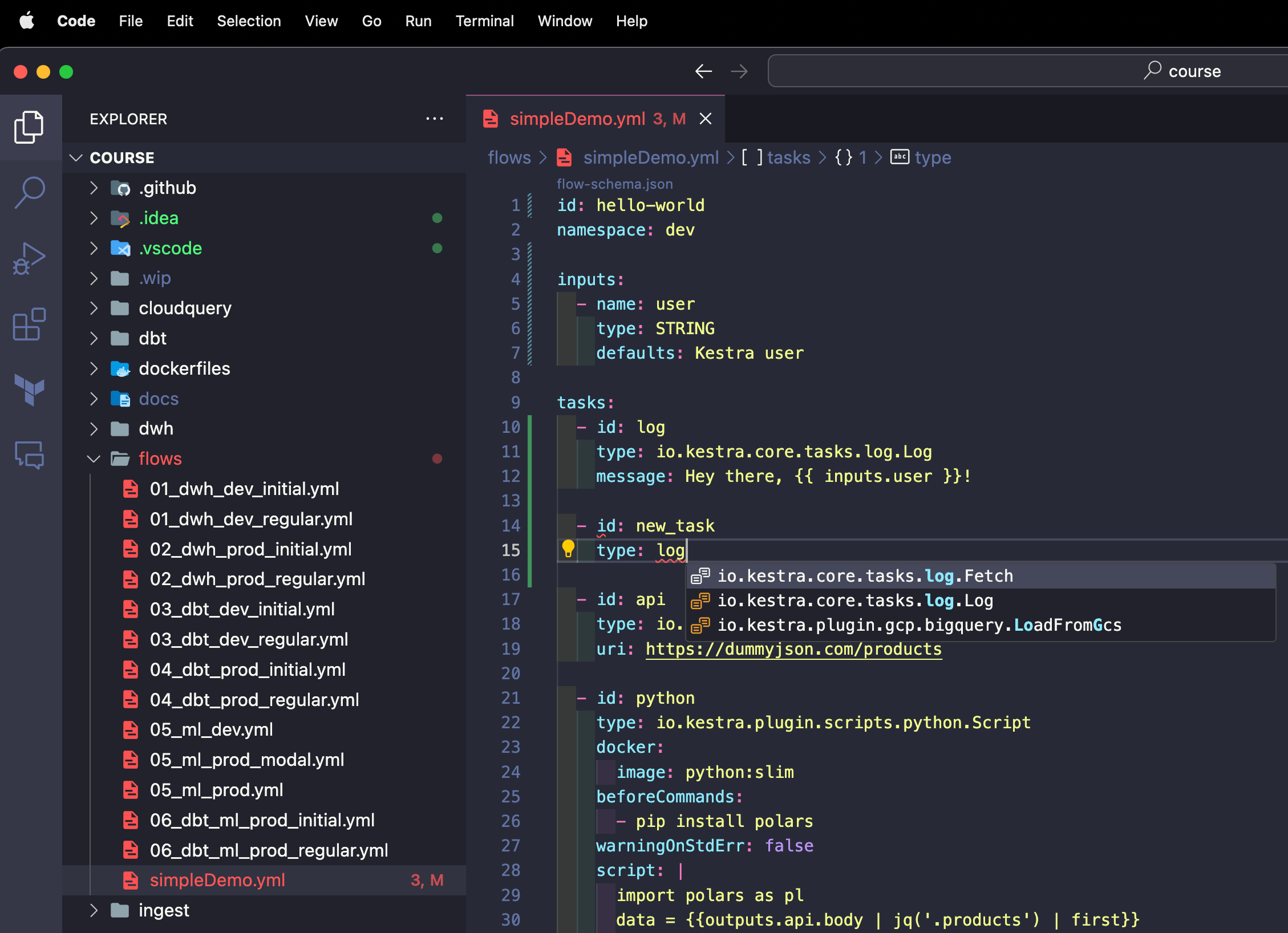Image resolution: width=1288 pixels, height=933 pixels.
Task: Open the Terminal menu
Action: click(484, 21)
